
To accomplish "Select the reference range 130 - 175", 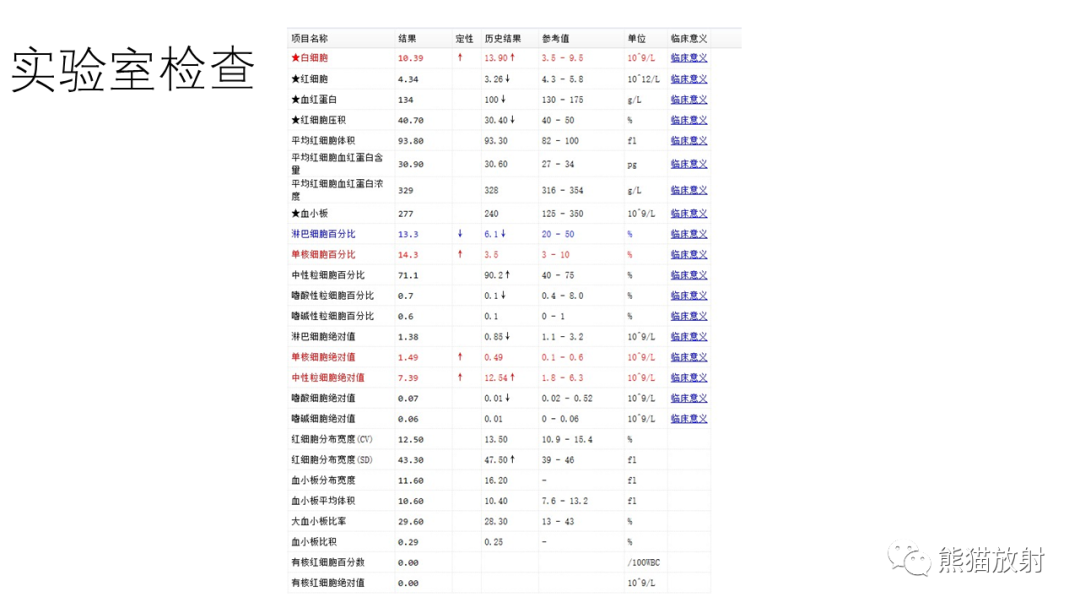I will tap(562, 99).
